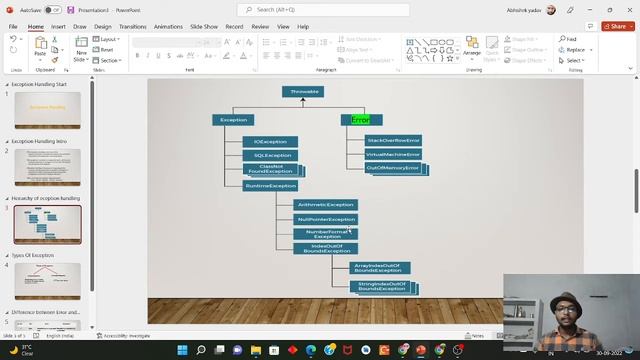Open the File menu
The width and height of the screenshot is (640, 360).
[13, 27]
